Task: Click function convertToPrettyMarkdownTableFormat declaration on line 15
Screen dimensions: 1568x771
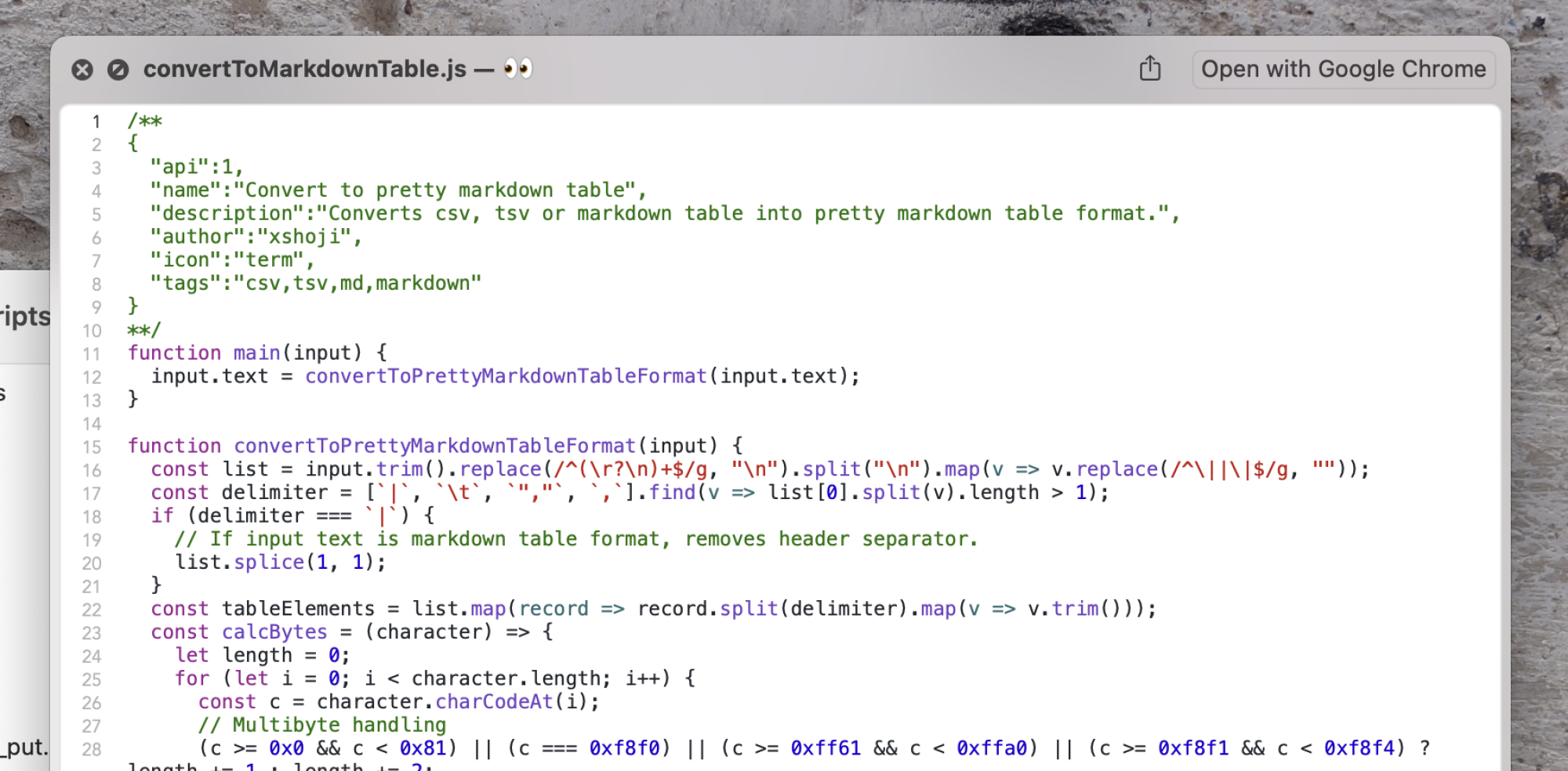Action: 435,446
